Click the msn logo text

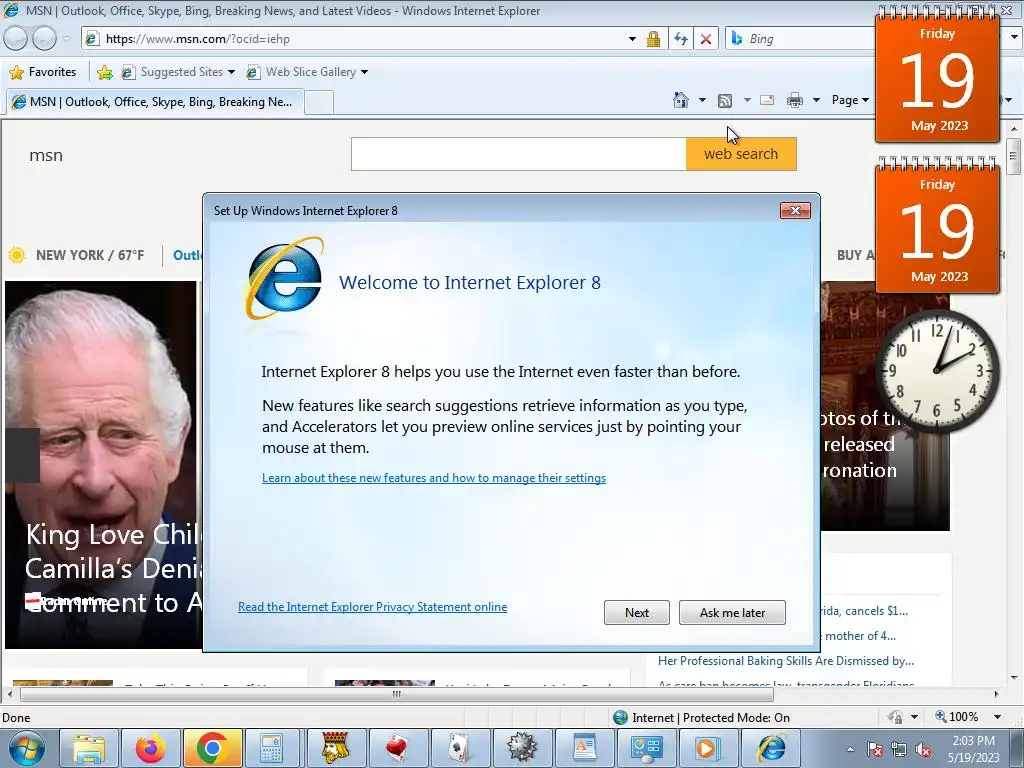pyautogui.click(x=46, y=155)
